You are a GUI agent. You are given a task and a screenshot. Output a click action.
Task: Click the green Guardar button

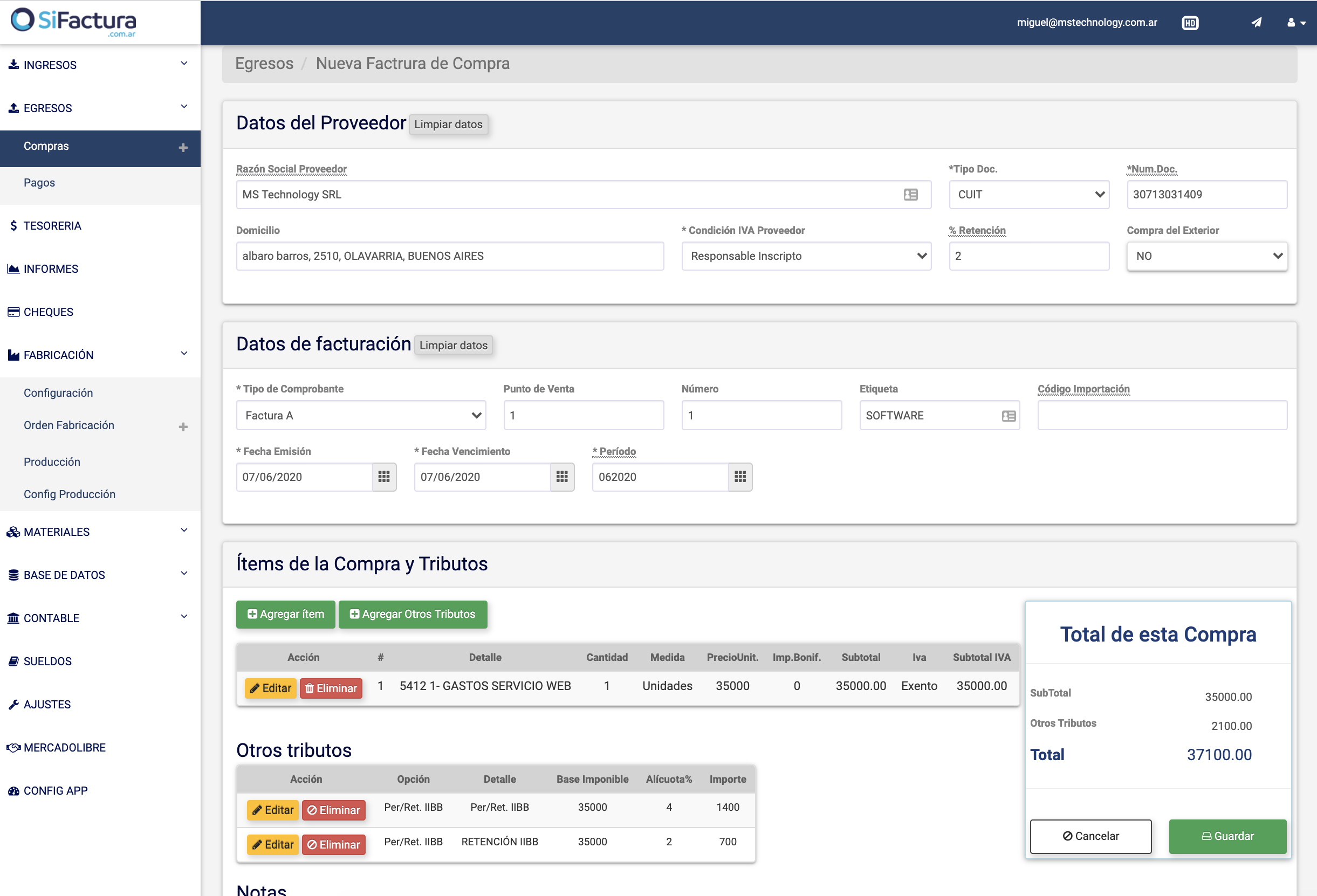pos(1227,836)
